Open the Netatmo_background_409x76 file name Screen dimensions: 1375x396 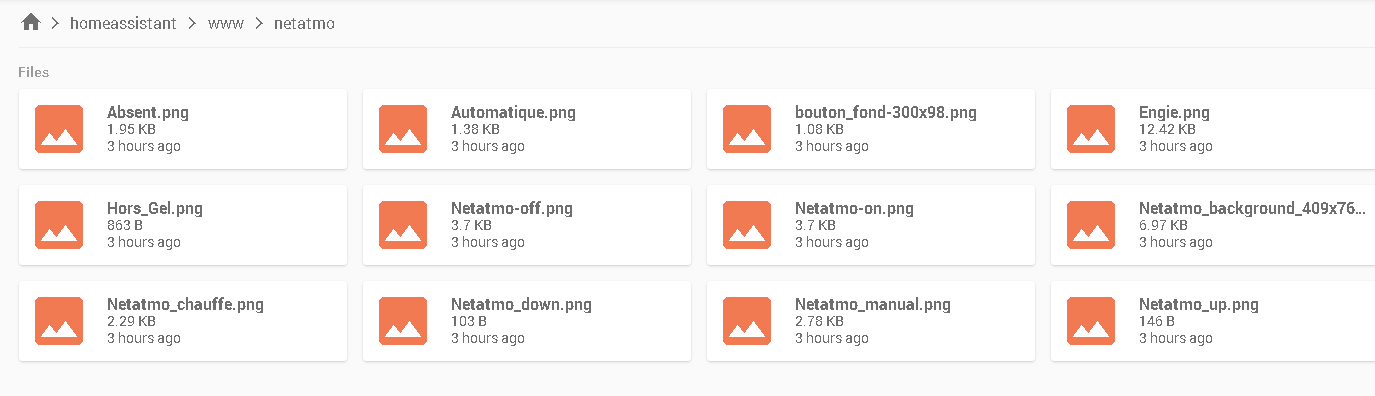1252,209
